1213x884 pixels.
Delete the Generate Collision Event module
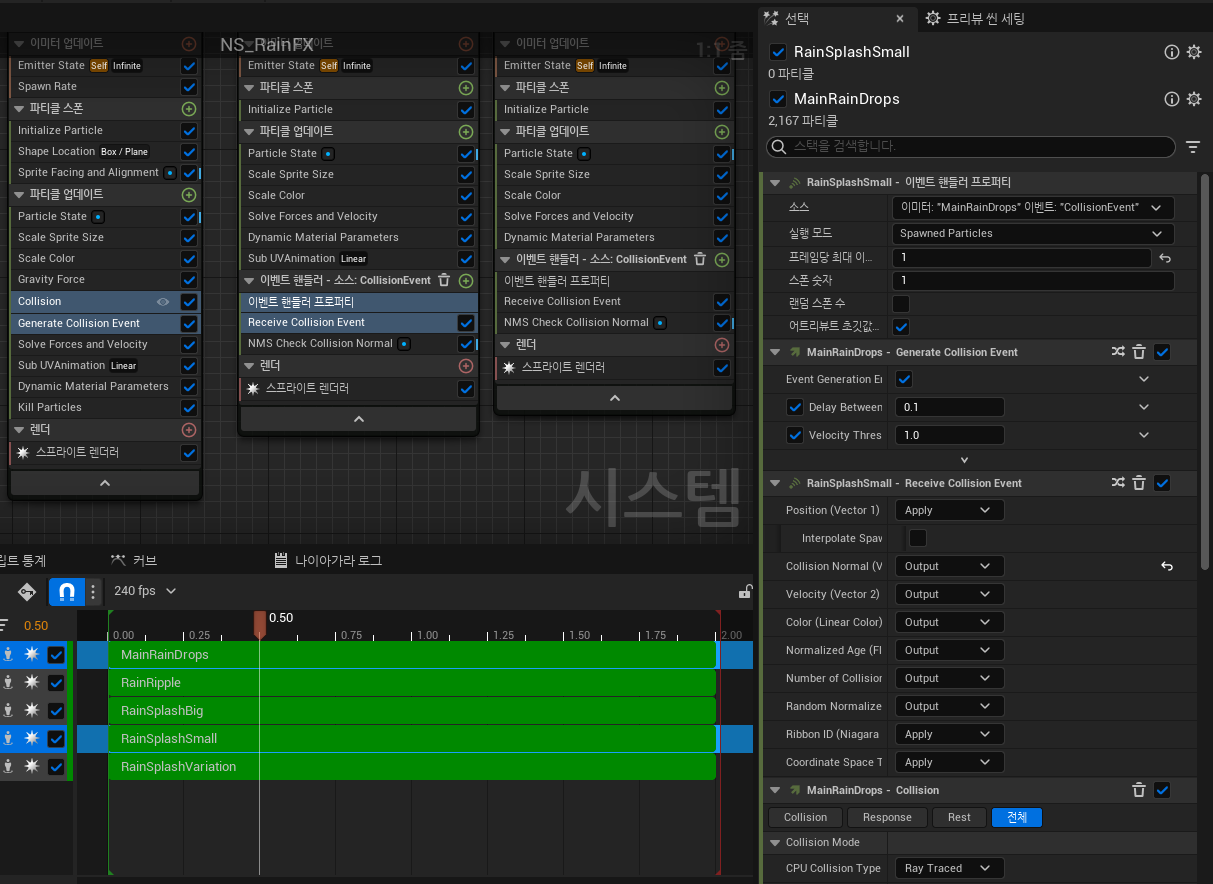click(x=1138, y=352)
